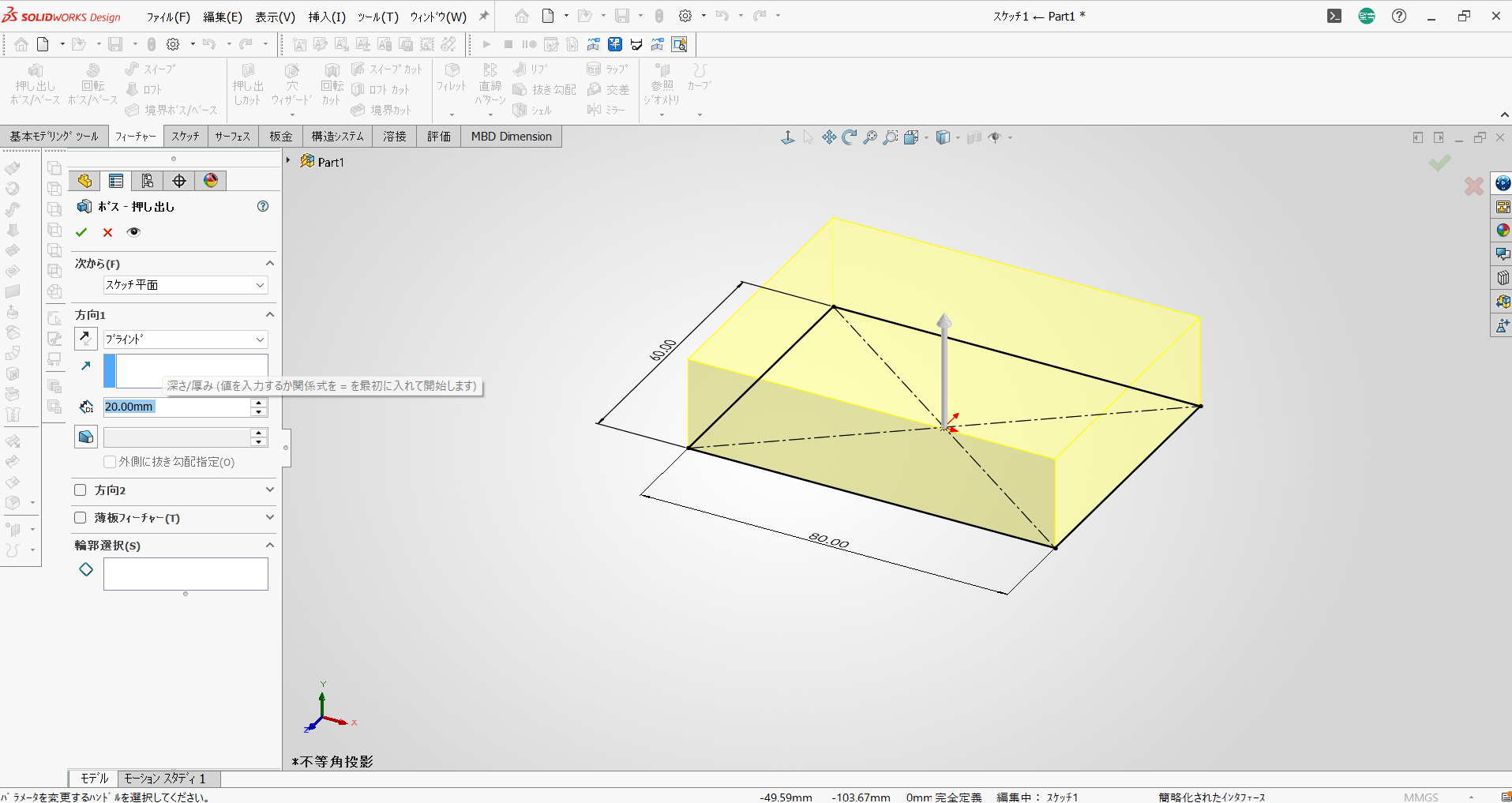Click Zoom to Area magnifier
The height and width of the screenshot is (803, 1512).
coord(891,137)
